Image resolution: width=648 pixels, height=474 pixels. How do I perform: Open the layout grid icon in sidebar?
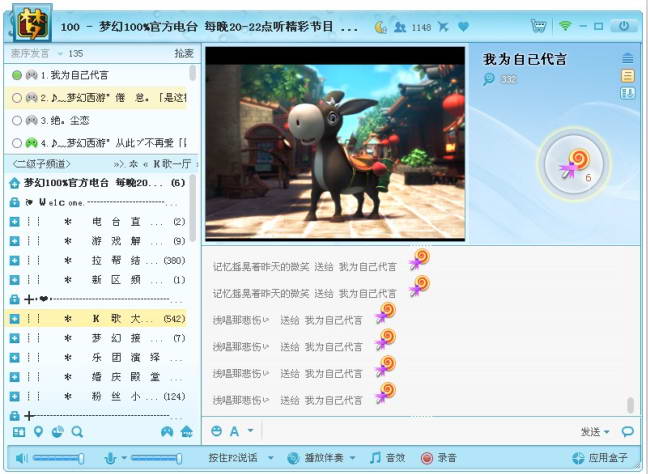click(x=19, y=432)
